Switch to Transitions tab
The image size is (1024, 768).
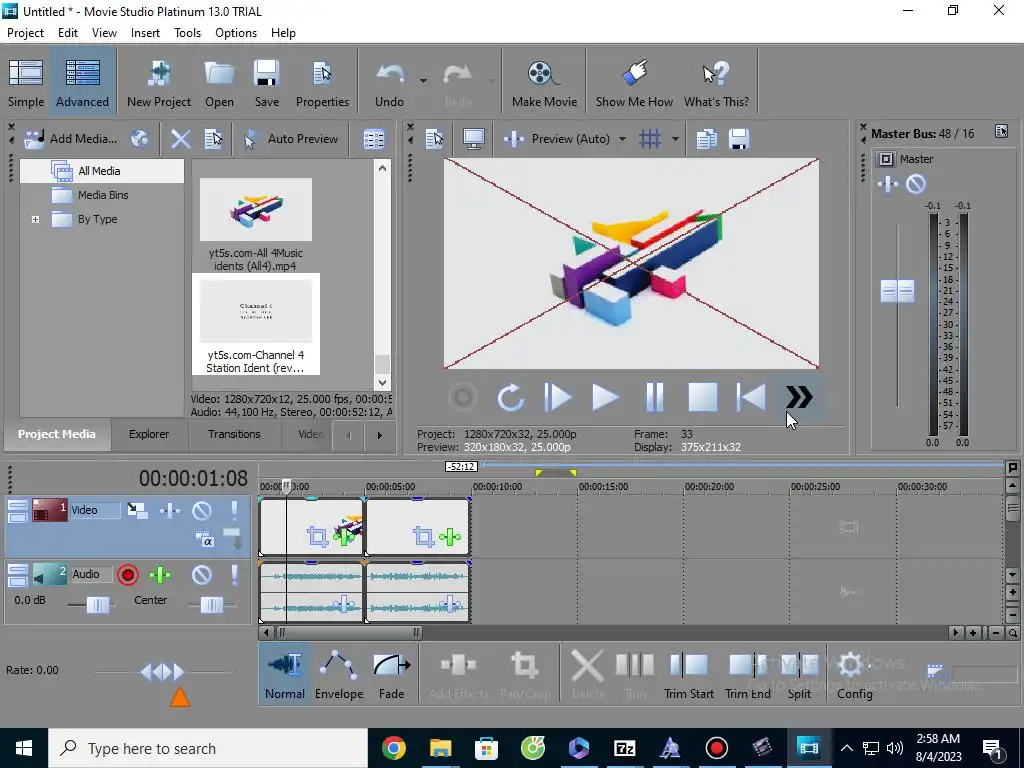[234, 434]
